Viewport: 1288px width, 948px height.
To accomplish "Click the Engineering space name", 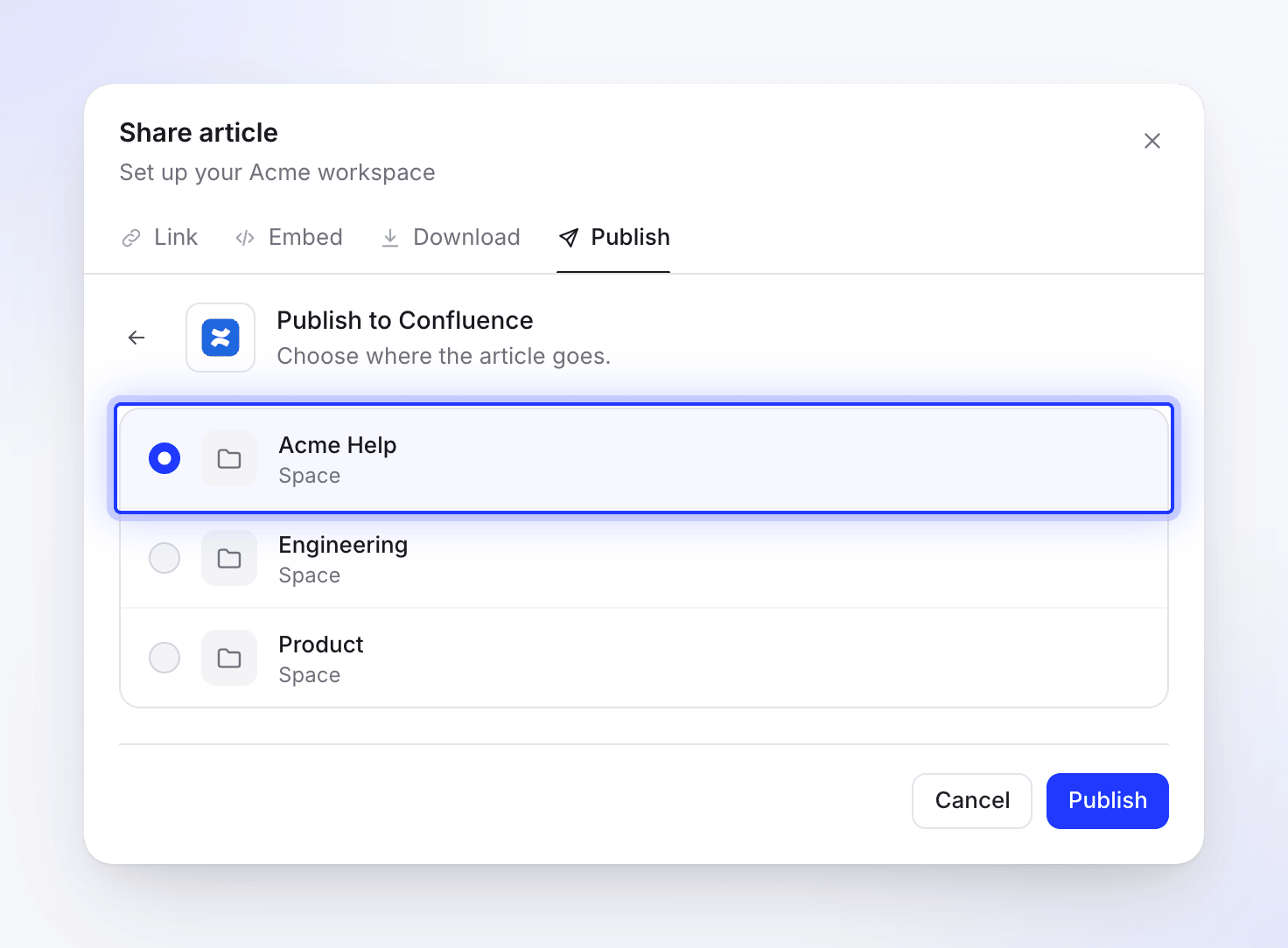I will point(343,545).
